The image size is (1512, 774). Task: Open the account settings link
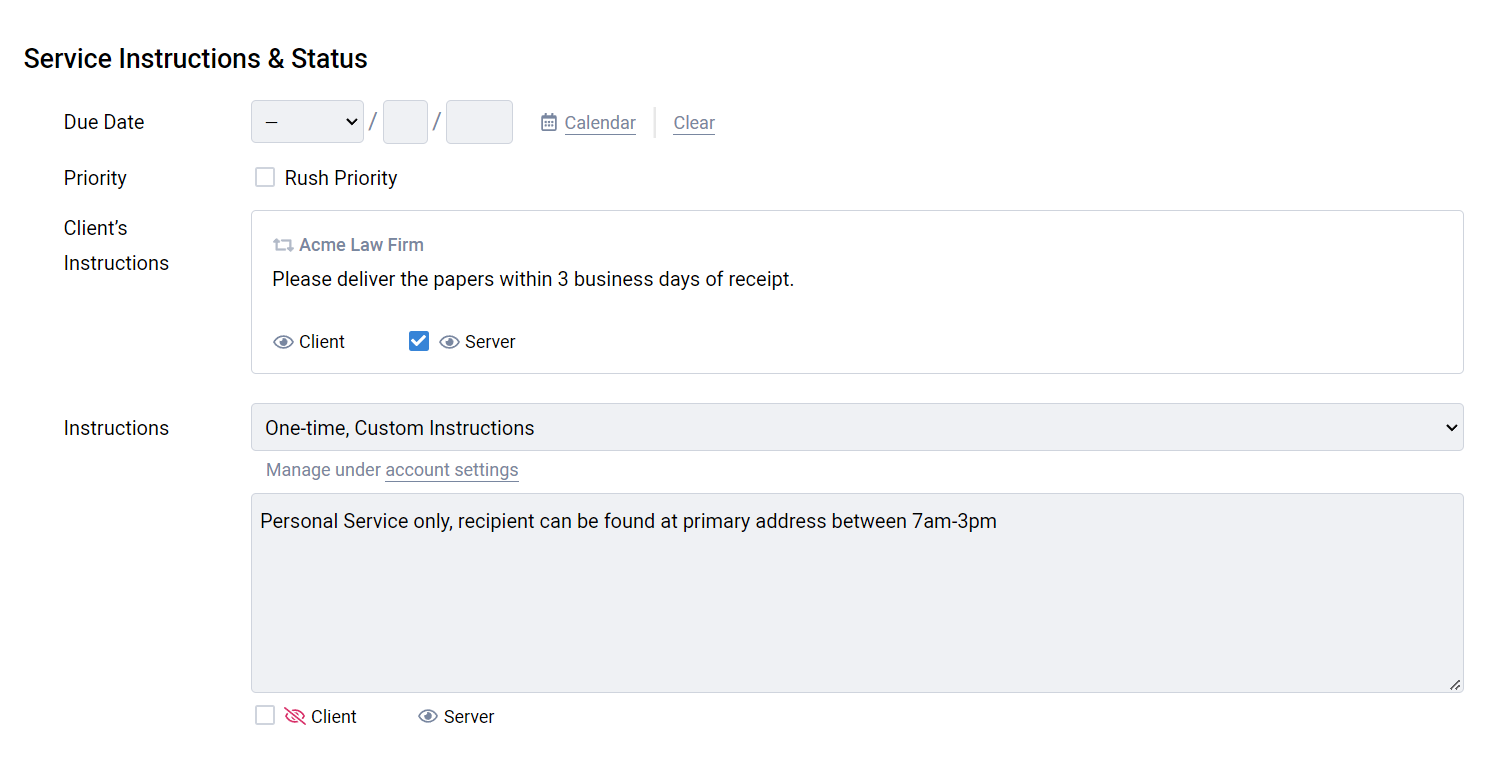click(451, 470)
